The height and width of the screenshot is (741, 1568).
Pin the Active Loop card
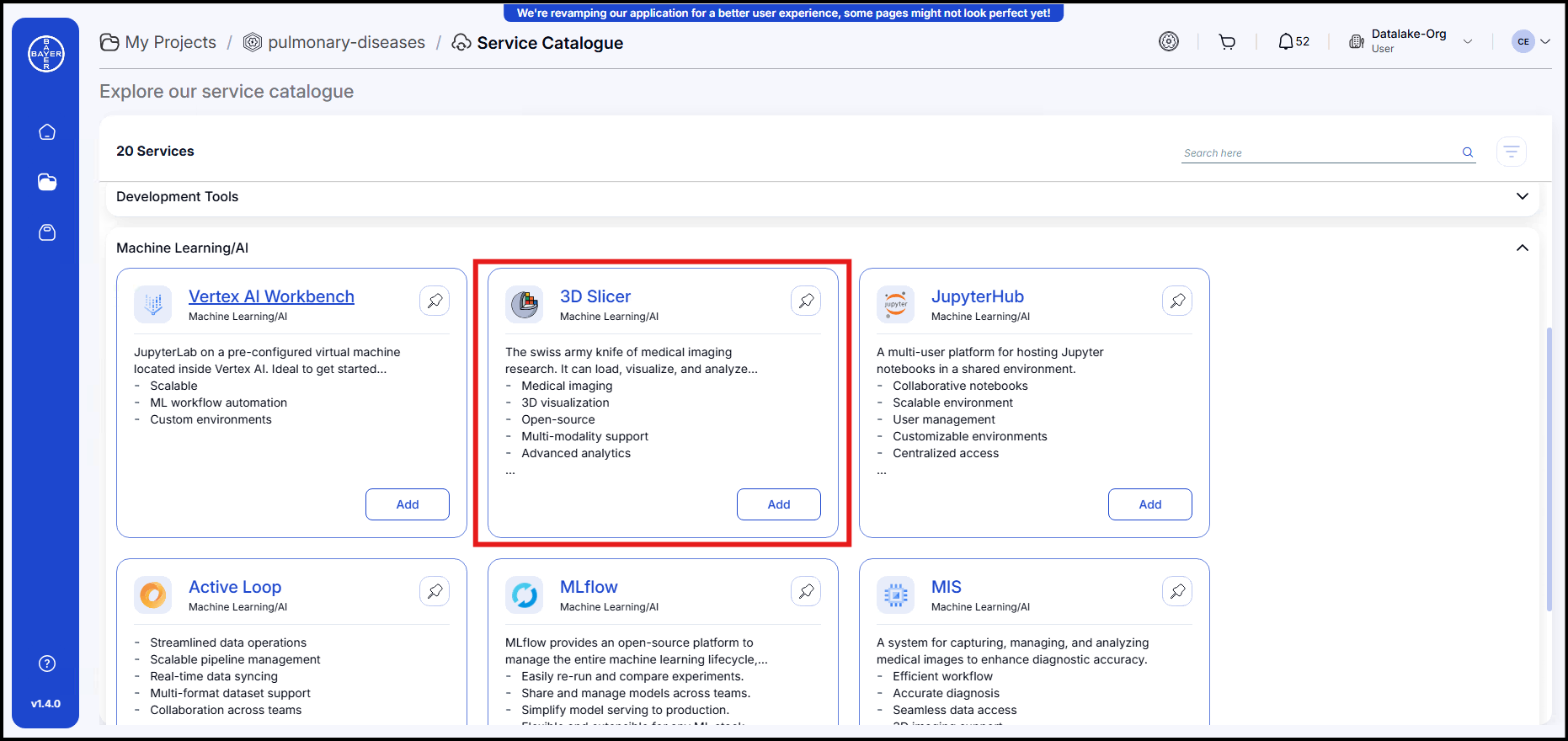click(435, 591)
